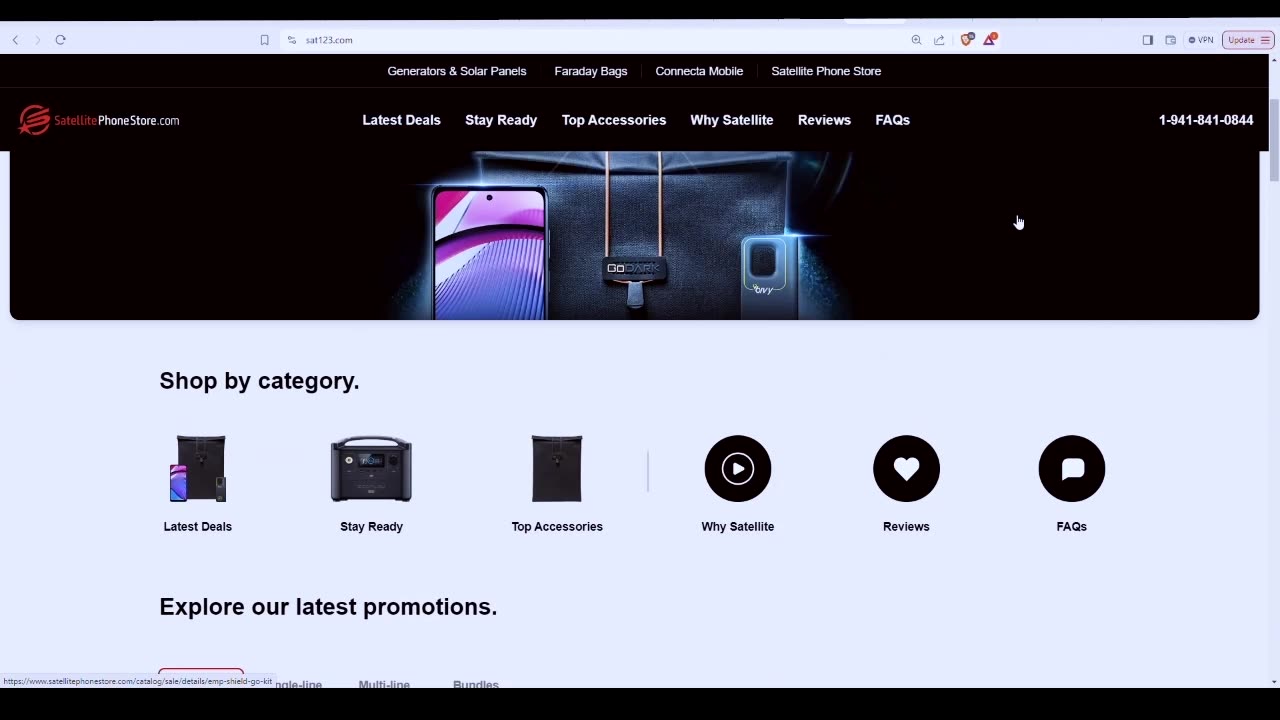Select Reviews in main navigation

[x=824, y=120]
